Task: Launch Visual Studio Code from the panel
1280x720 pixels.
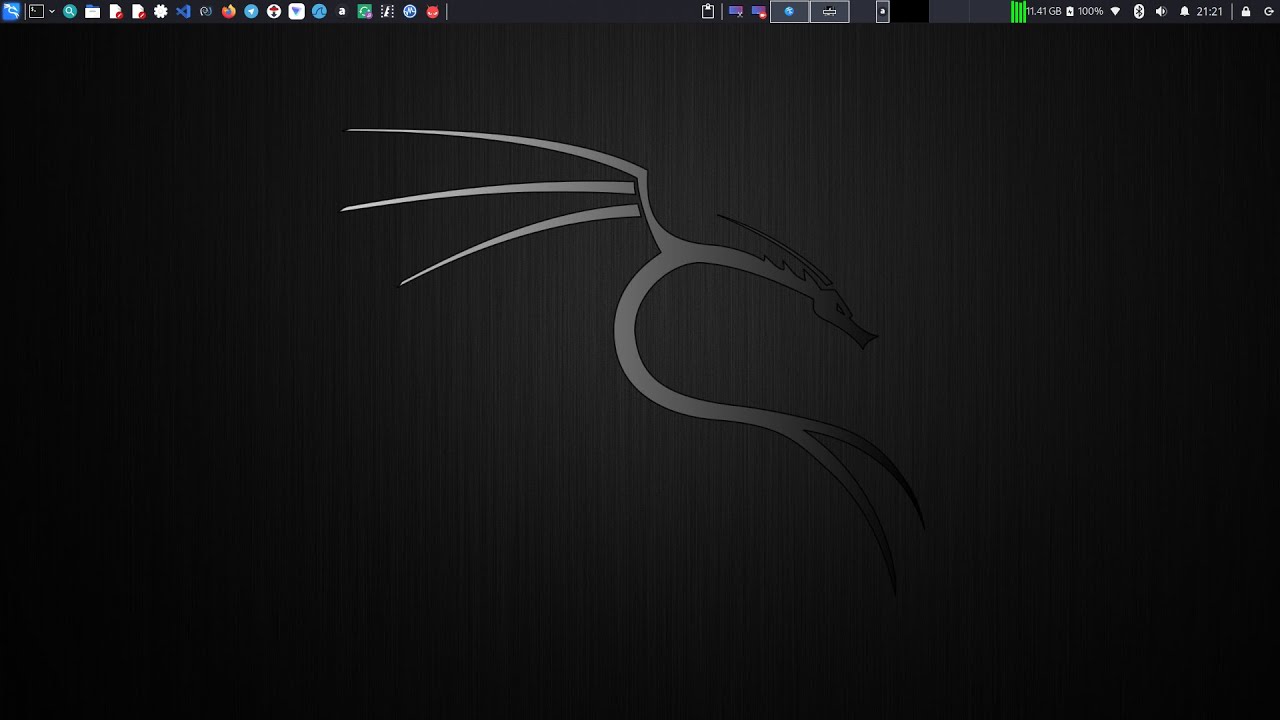Action: click(183, 11)
